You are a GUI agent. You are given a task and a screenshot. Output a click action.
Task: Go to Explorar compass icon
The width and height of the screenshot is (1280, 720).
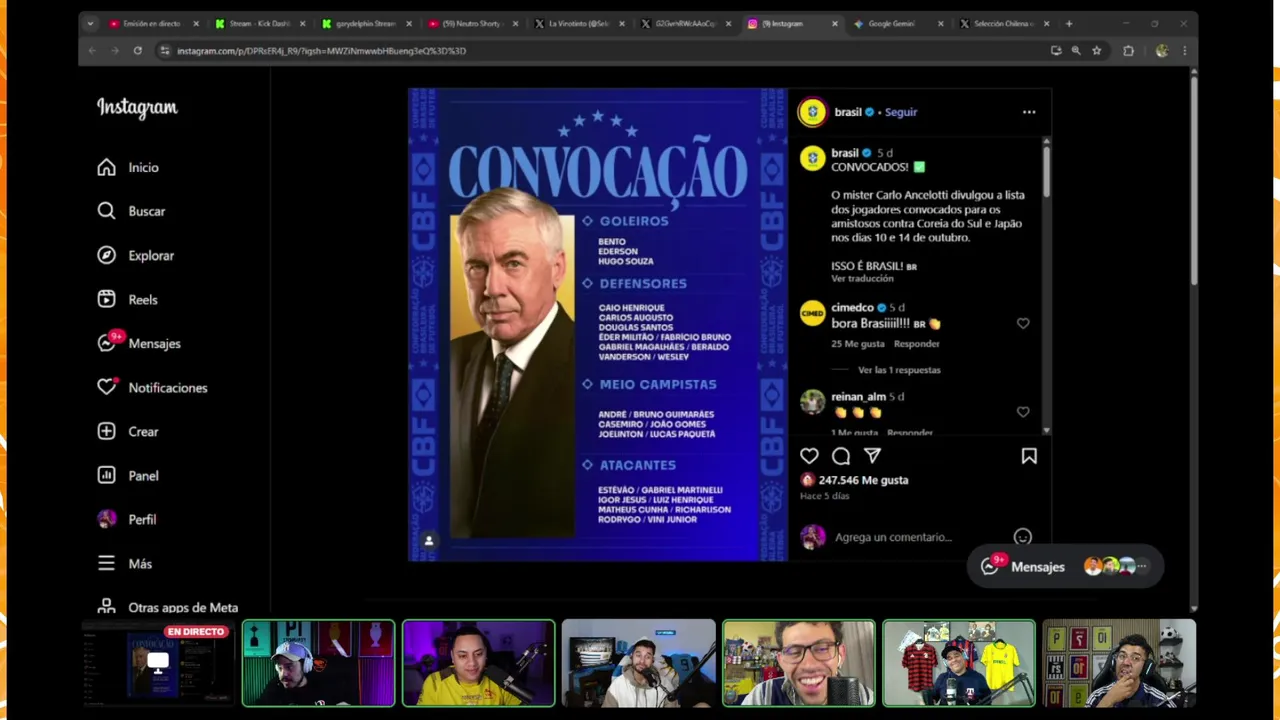(x=107, y=255)
